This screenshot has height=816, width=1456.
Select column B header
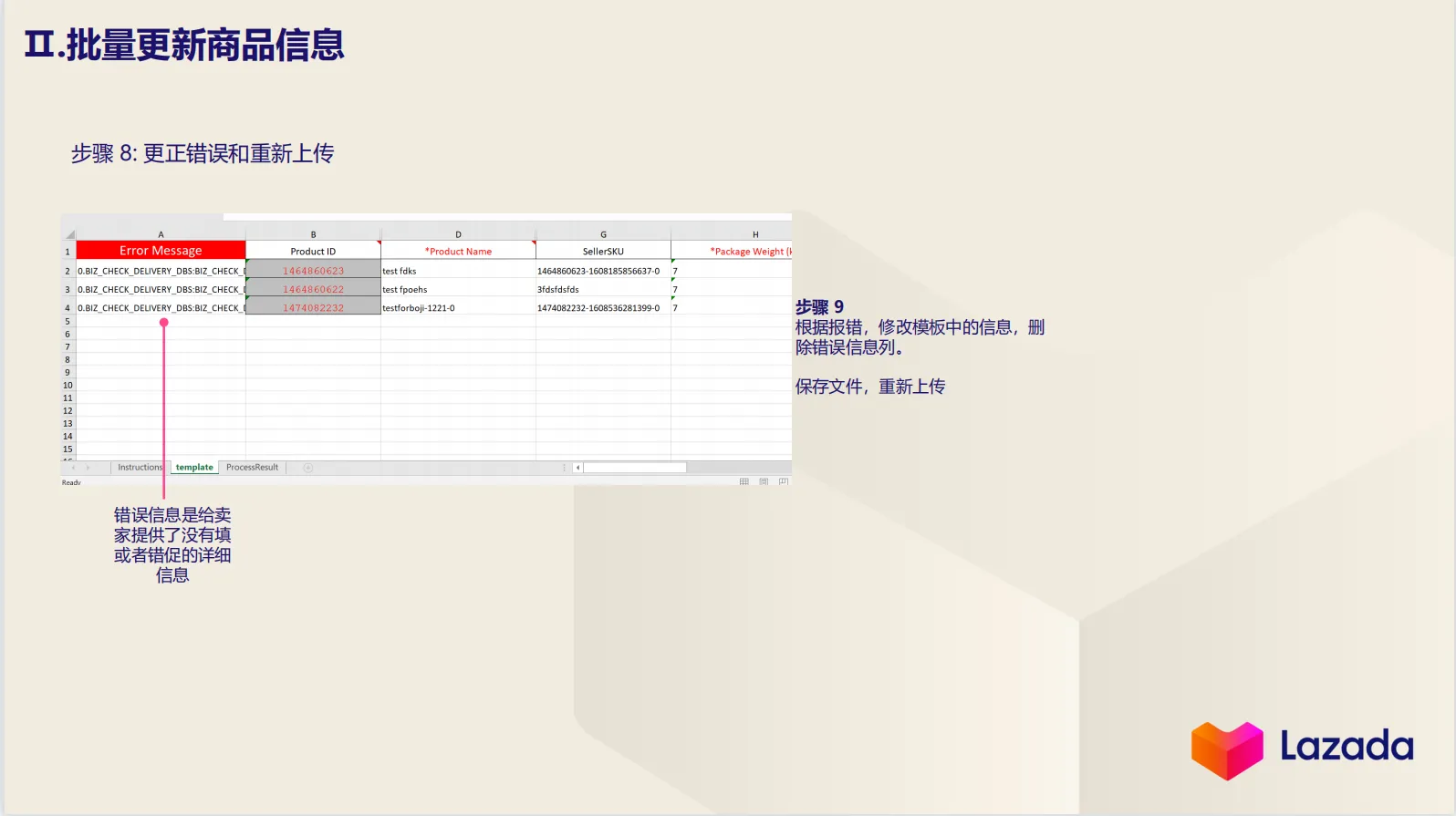point(313,235)
